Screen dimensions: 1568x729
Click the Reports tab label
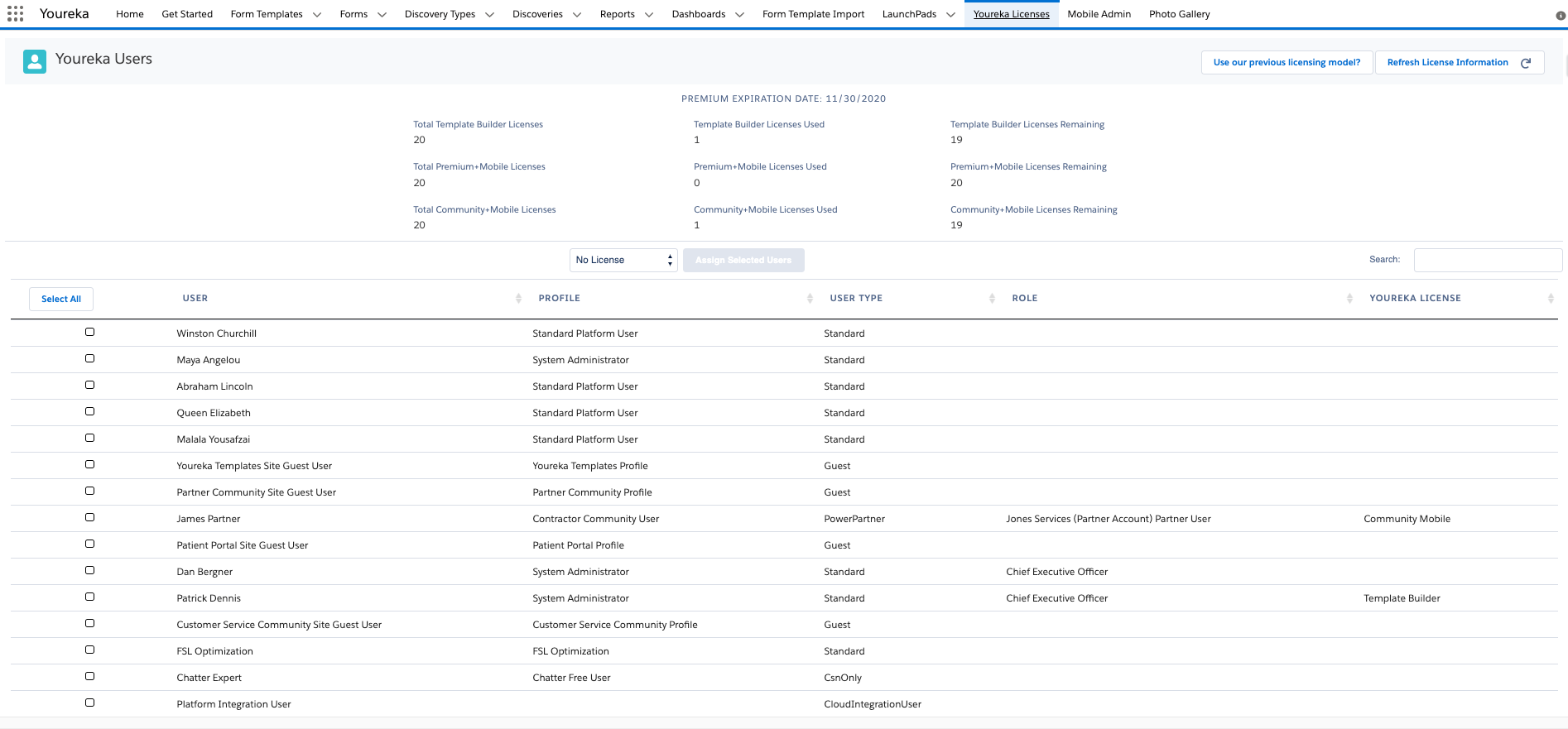pos(618,14)
